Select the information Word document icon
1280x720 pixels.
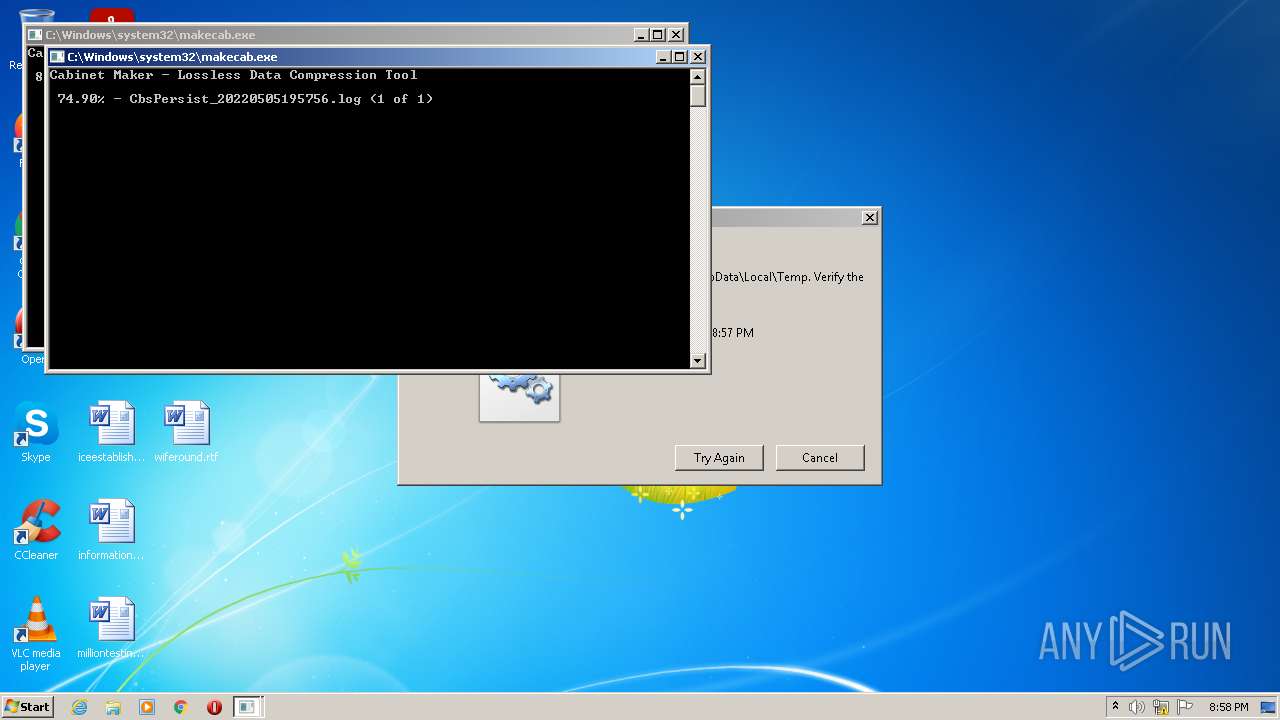[x=111, y=530]
